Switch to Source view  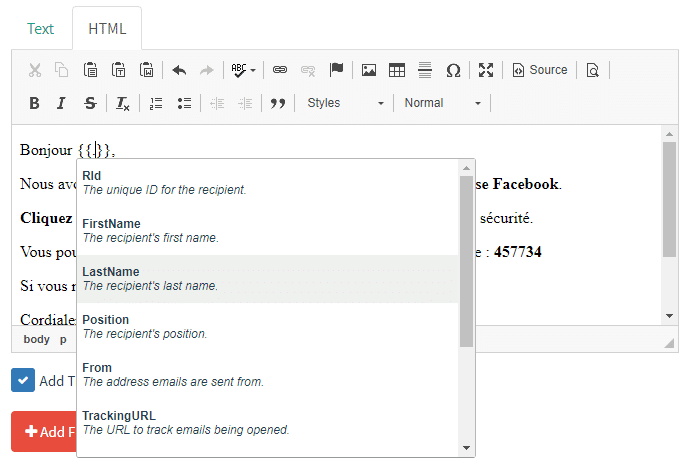540,70
